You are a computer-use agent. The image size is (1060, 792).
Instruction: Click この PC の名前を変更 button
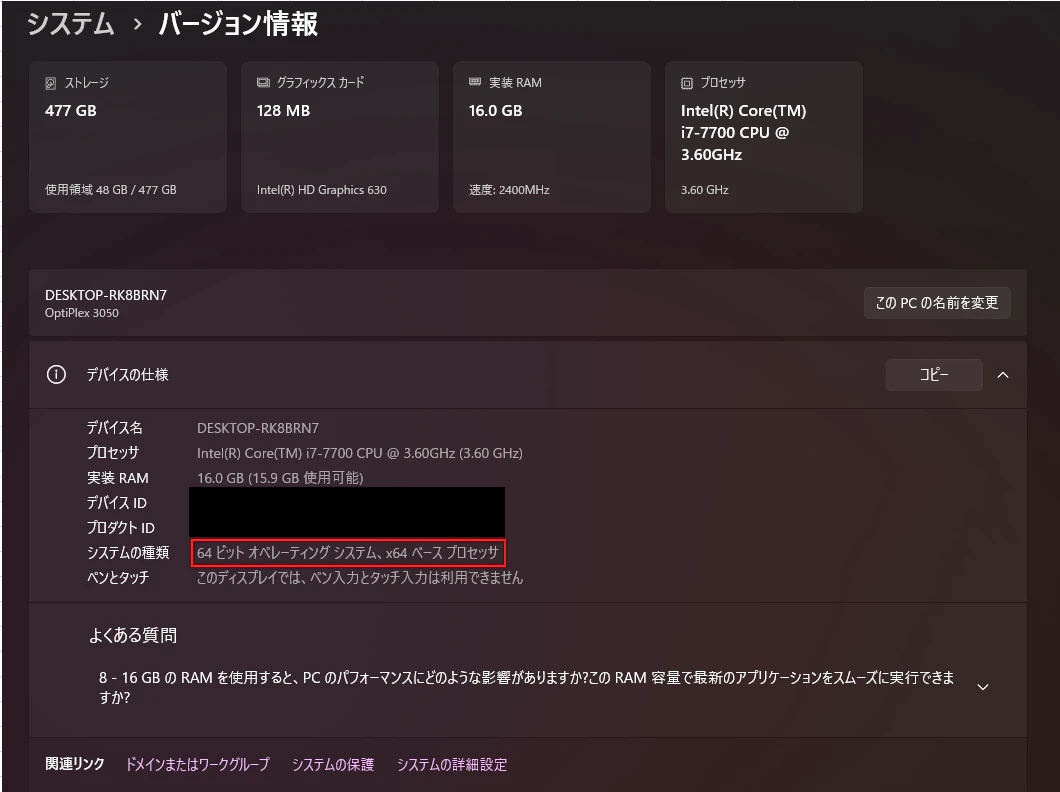point(937,303)
